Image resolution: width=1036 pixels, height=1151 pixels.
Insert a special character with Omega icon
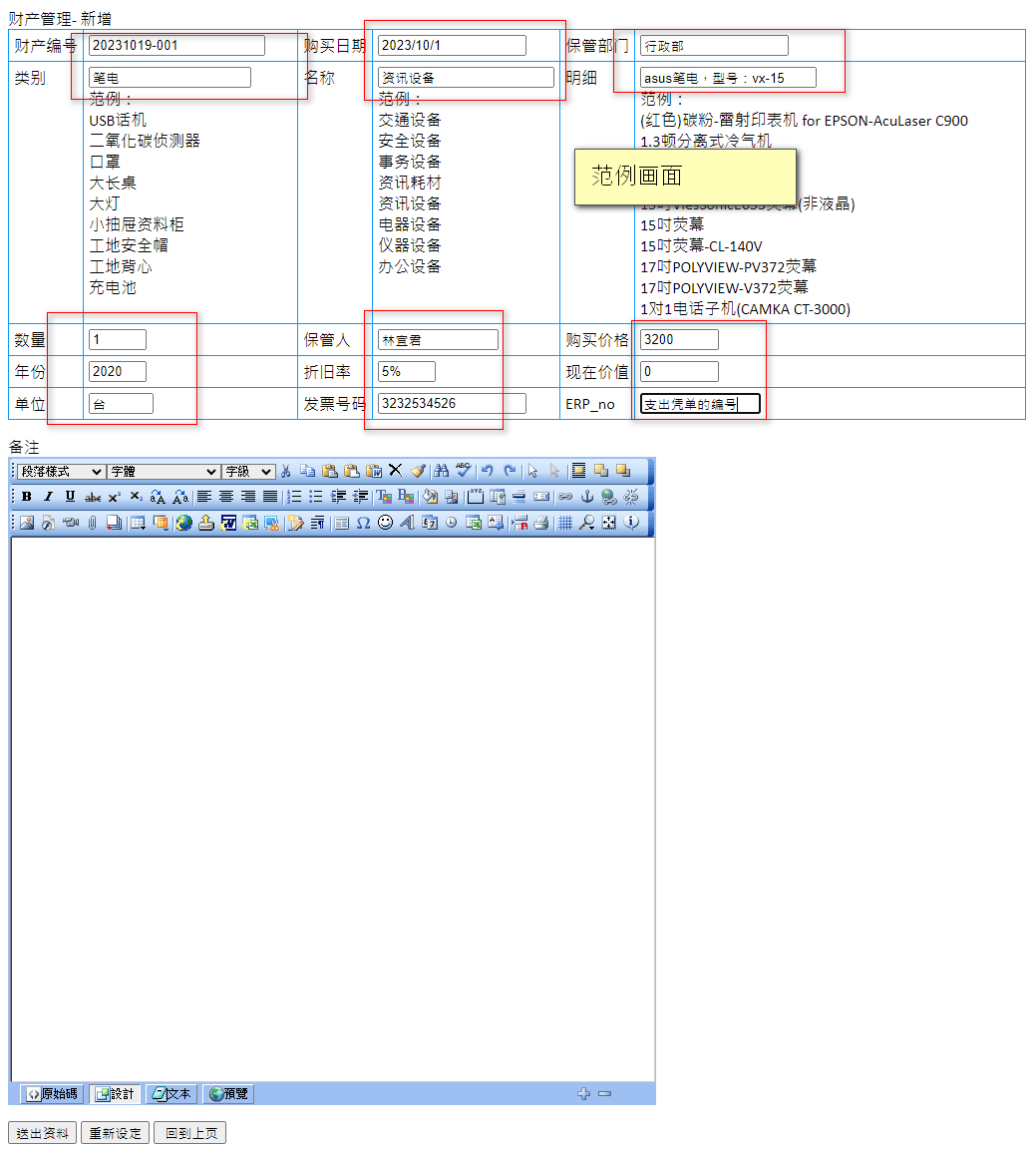point(363,522)
